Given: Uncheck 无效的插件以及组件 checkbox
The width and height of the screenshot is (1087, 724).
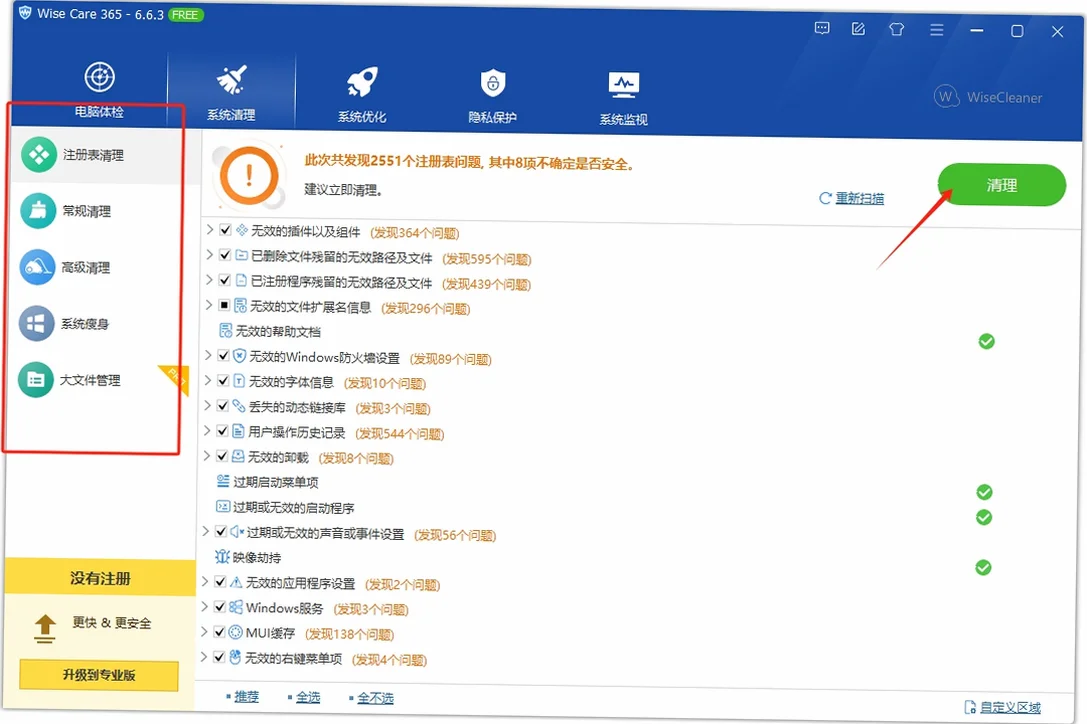Looking at the screenshot, I should click(x=225, y=229).
